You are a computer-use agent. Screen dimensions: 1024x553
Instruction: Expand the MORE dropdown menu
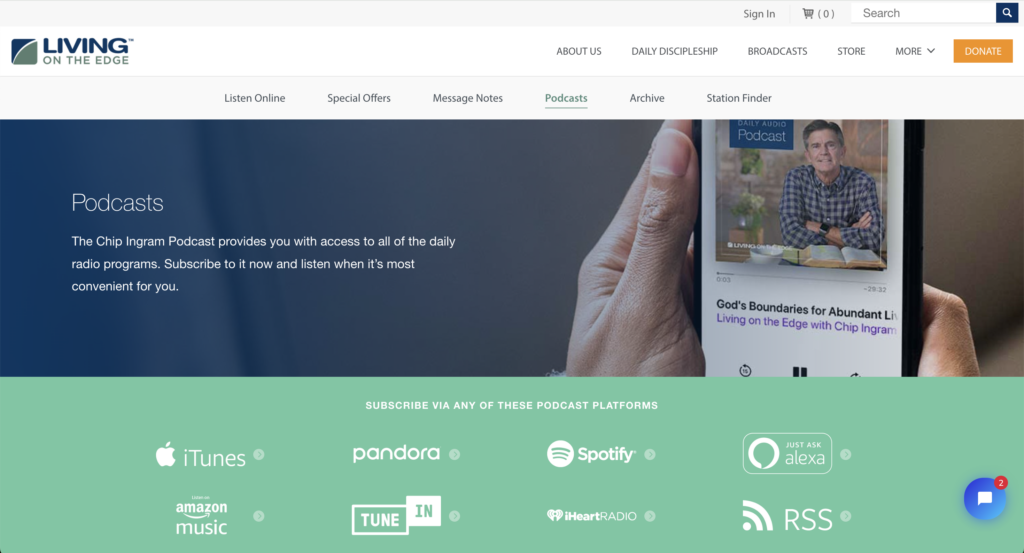click(914, 51)
